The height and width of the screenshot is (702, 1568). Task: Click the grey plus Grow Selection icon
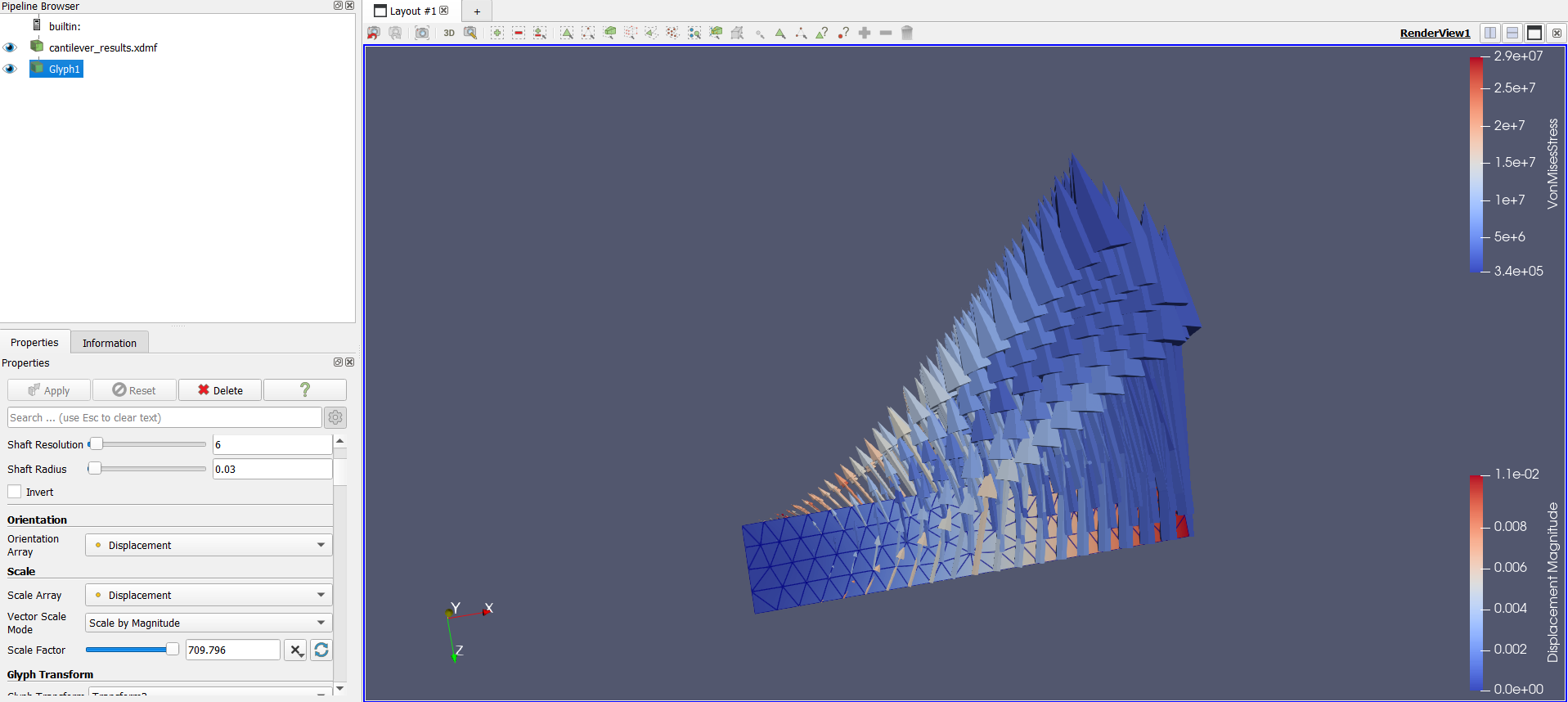point(865,33)
